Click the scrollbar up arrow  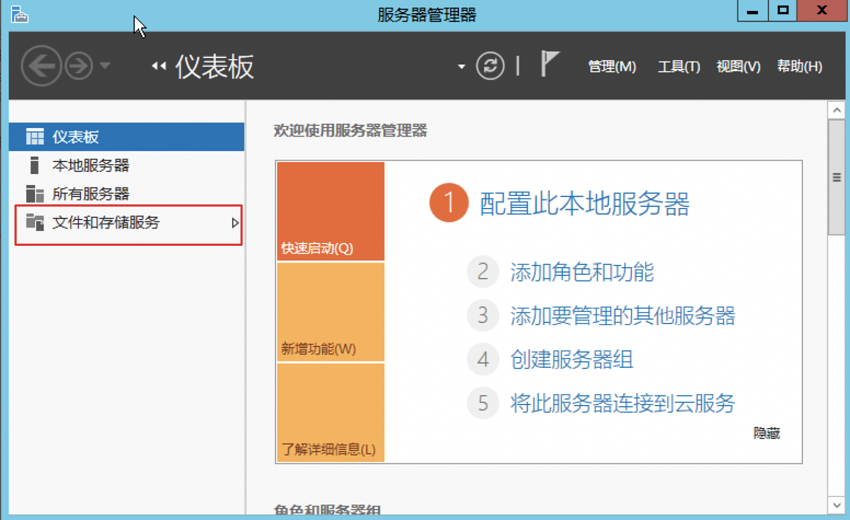836,110
